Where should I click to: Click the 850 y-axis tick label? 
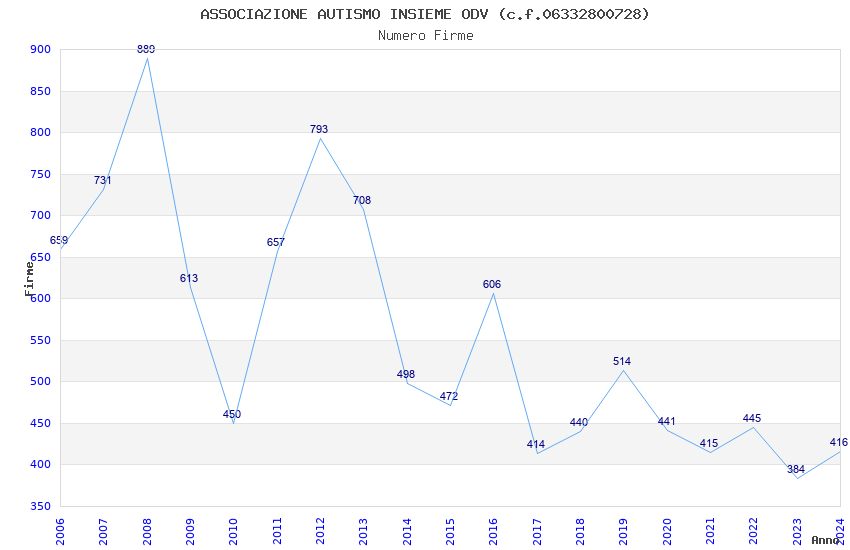(41, 91)
